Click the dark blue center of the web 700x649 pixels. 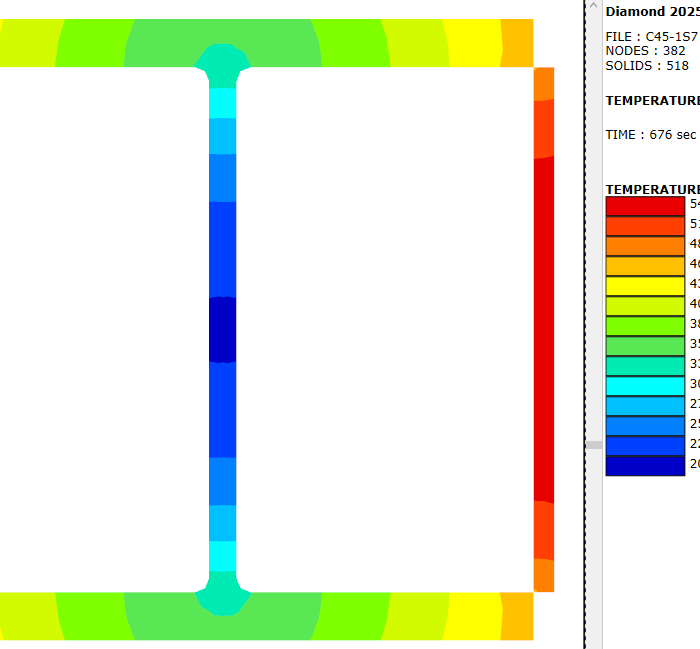click(222, 329)
